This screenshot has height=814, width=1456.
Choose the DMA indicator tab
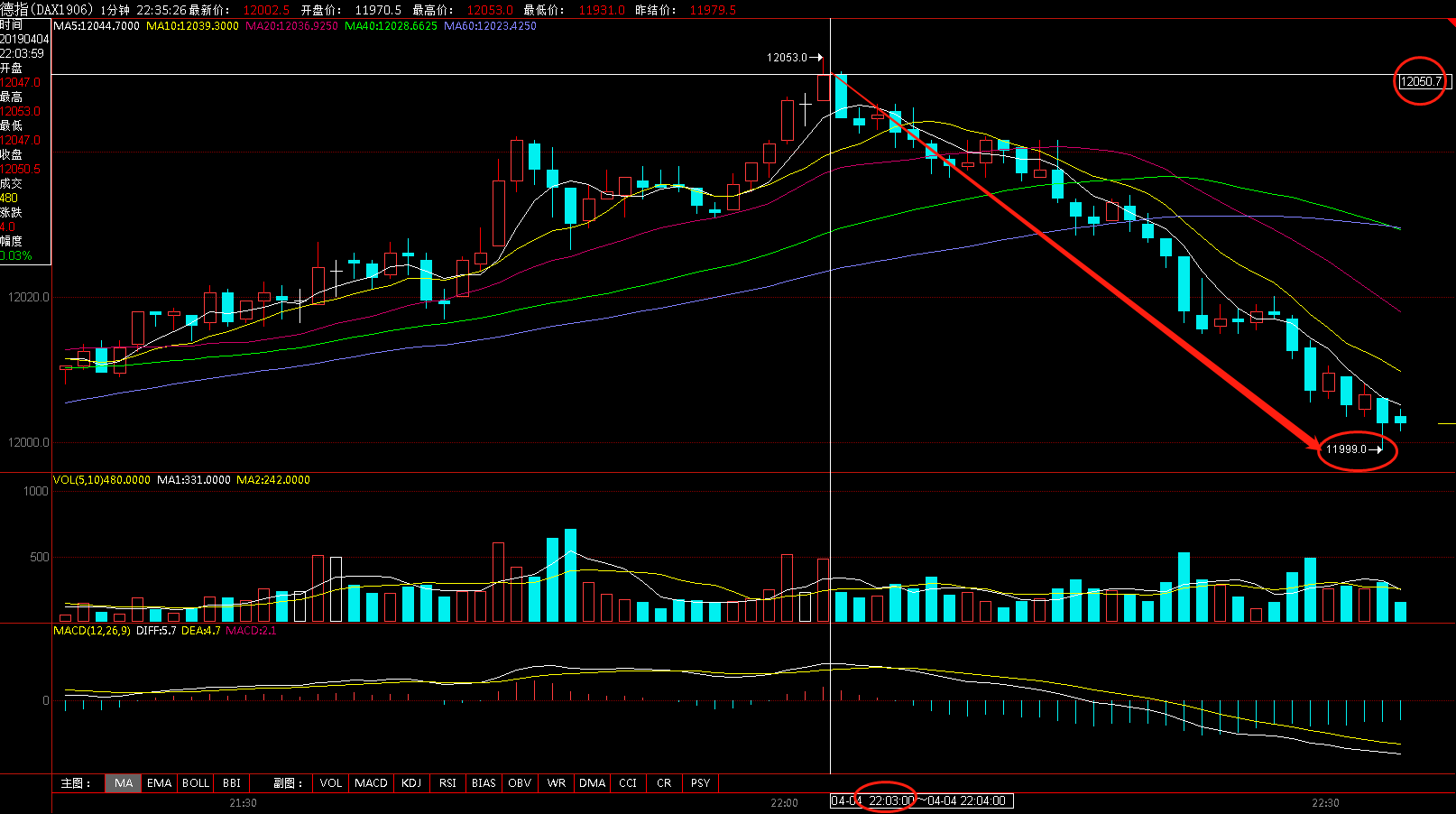[x=593, y=783]
